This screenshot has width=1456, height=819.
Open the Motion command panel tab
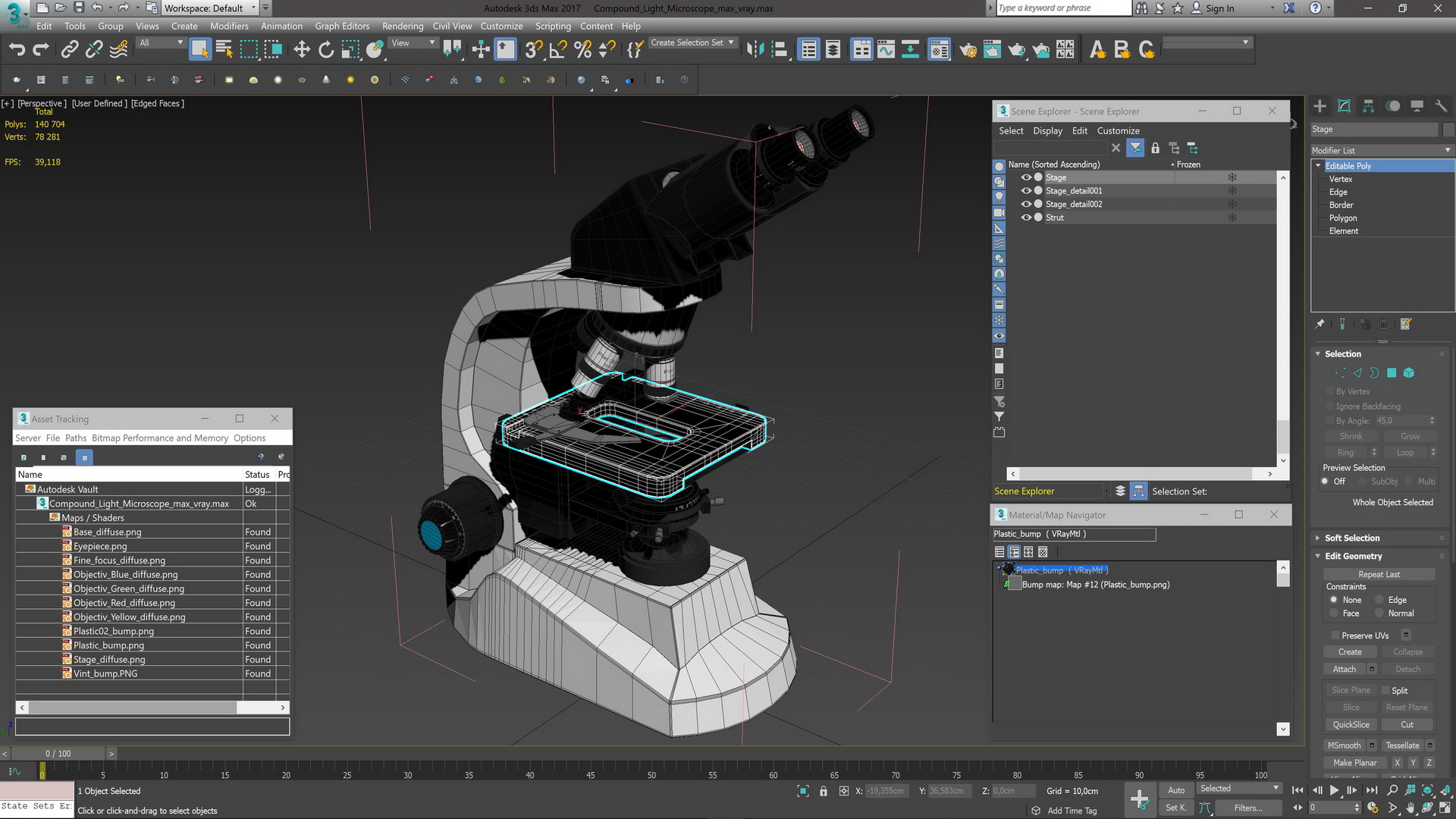coord(1393,106)
